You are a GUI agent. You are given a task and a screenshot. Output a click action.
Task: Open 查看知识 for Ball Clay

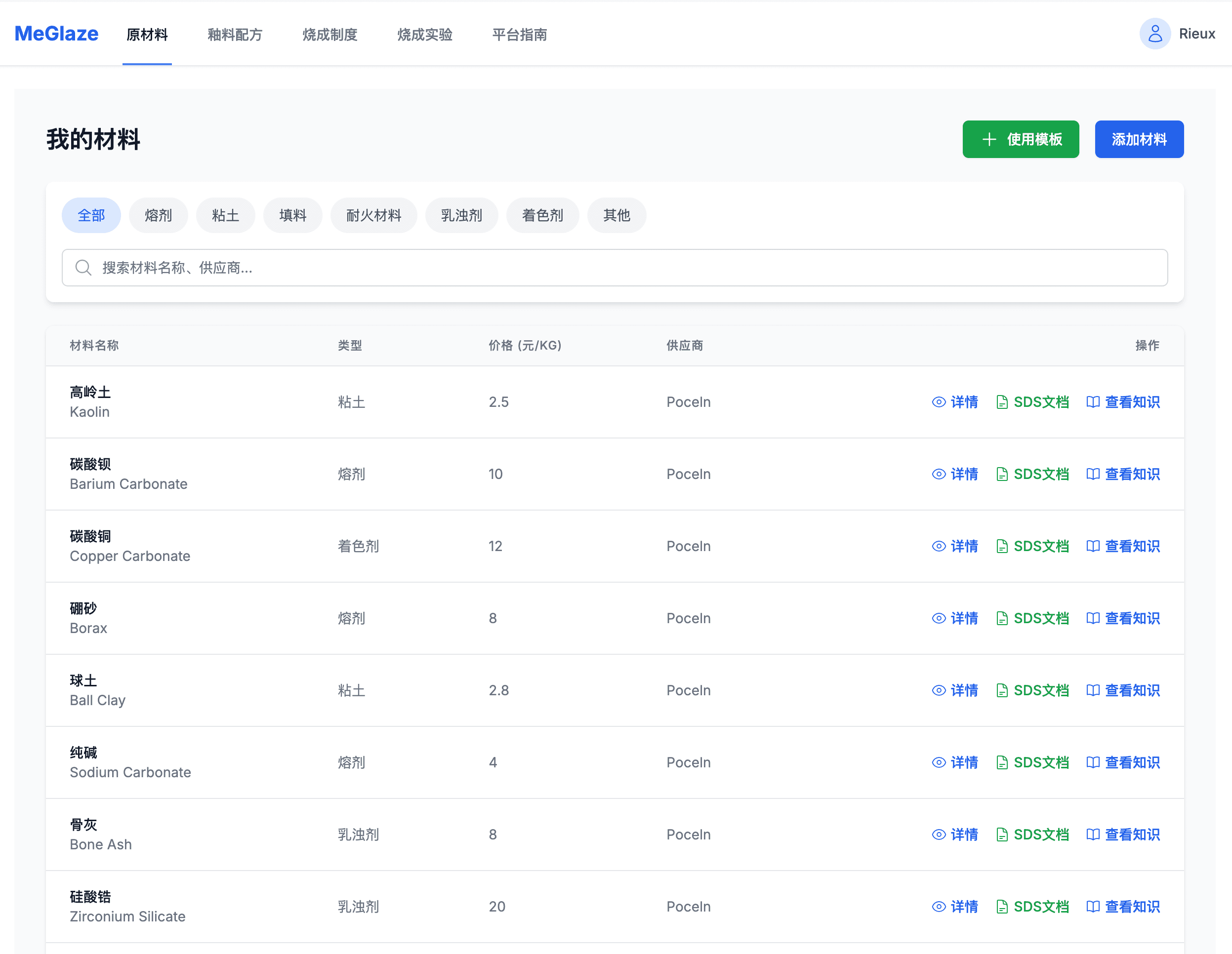pos(1123,691)
